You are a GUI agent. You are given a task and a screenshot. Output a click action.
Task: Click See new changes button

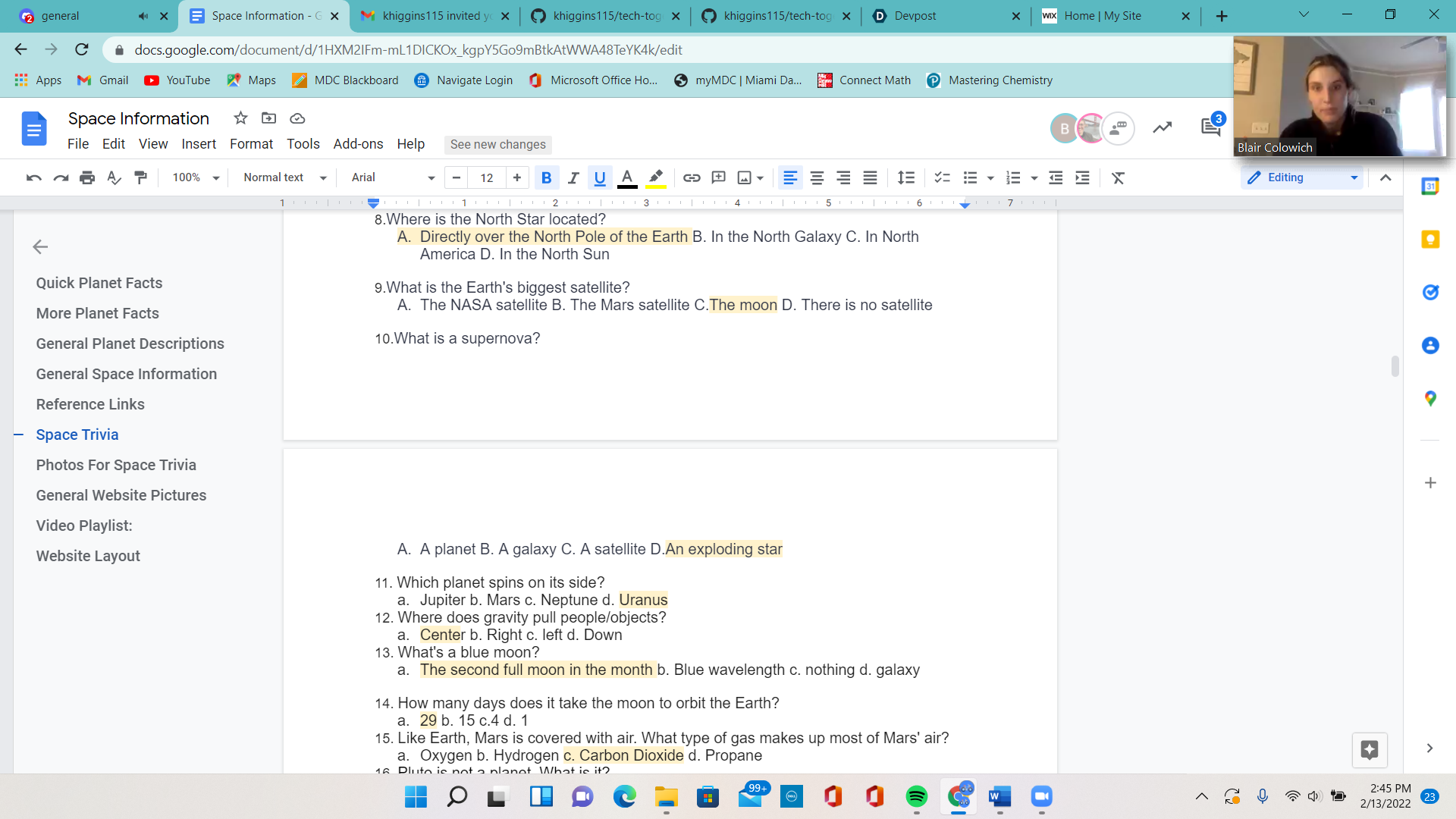point(497,144)
